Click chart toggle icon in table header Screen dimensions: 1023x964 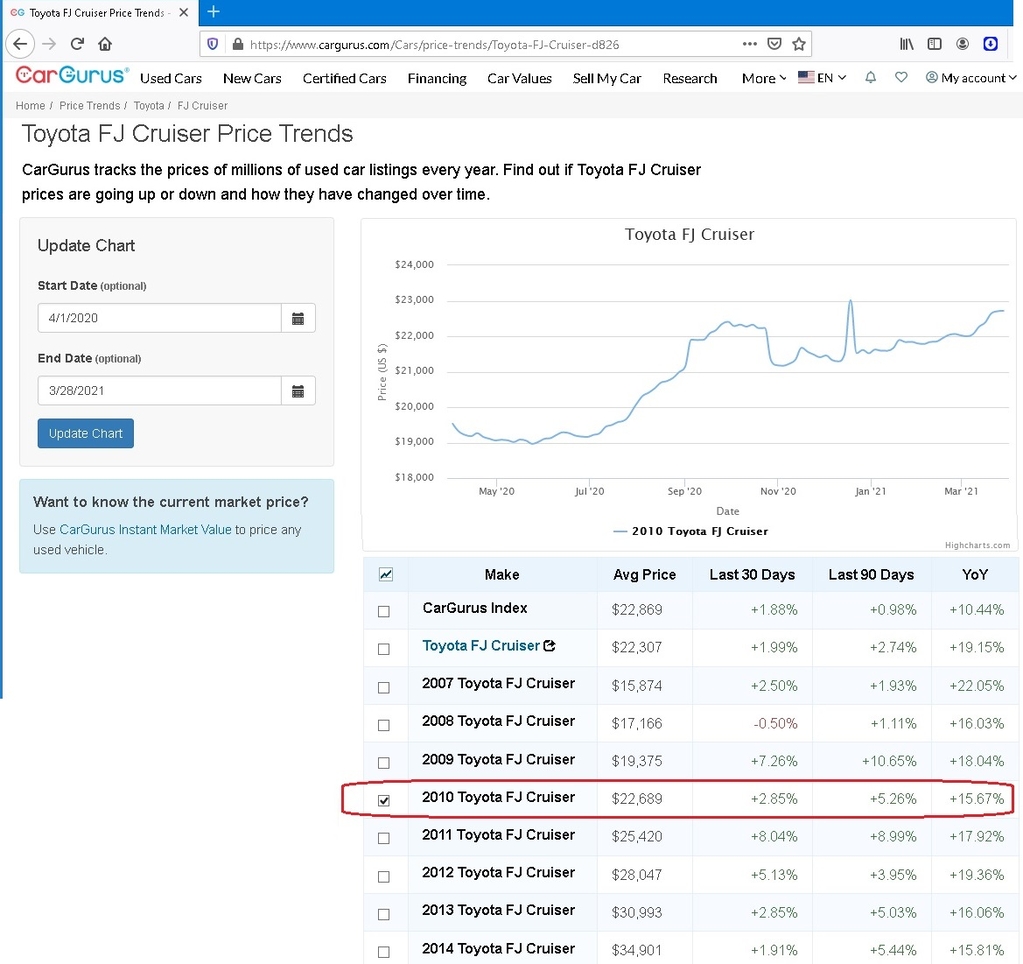[386, 575]
